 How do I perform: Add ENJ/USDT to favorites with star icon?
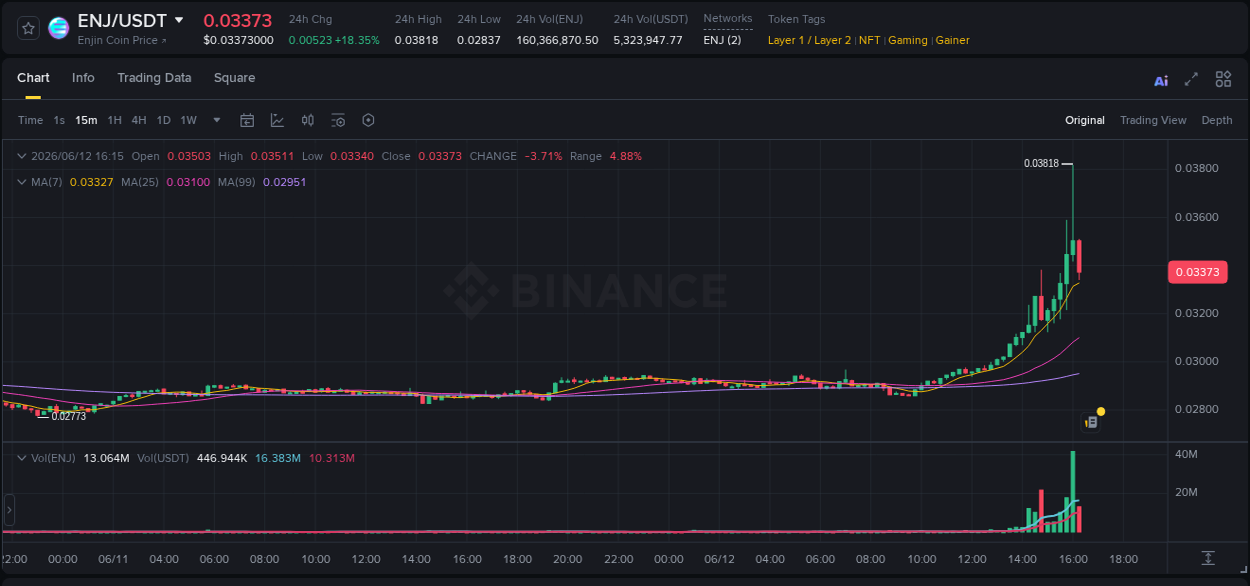tap(29, 28)
